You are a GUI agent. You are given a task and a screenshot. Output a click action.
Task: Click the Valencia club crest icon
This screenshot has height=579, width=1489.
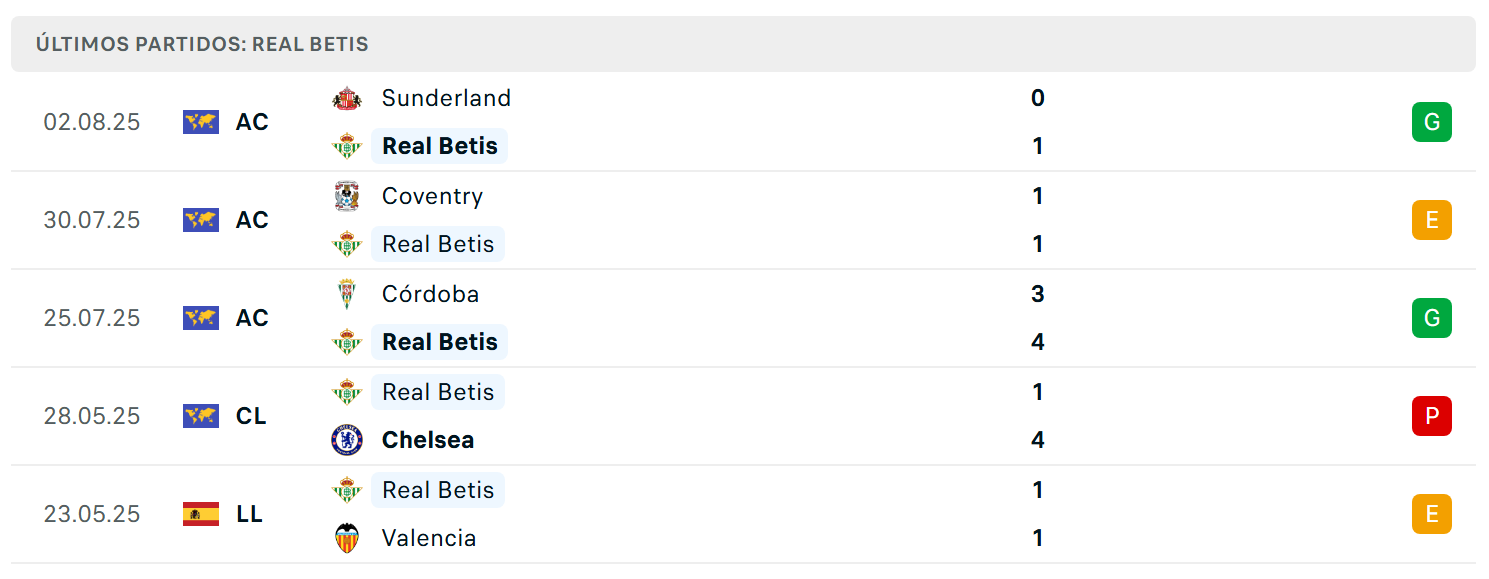347,538
